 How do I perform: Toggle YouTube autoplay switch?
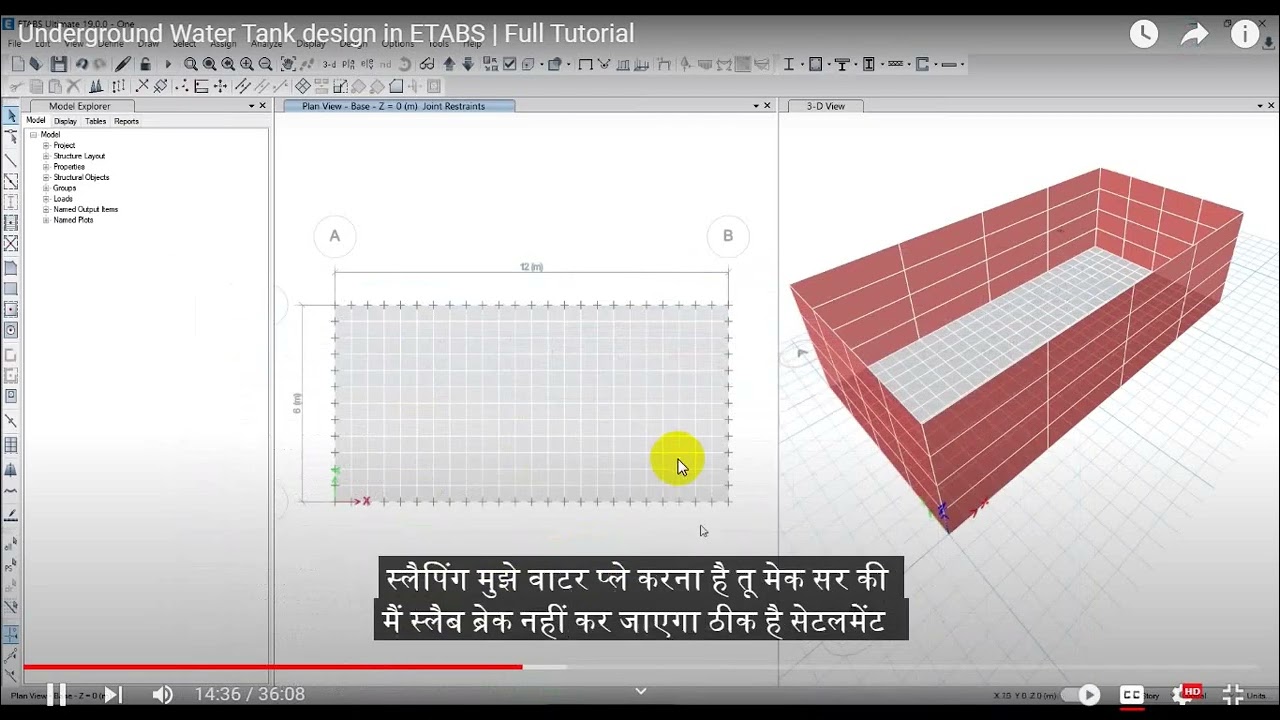point(1081,694)
